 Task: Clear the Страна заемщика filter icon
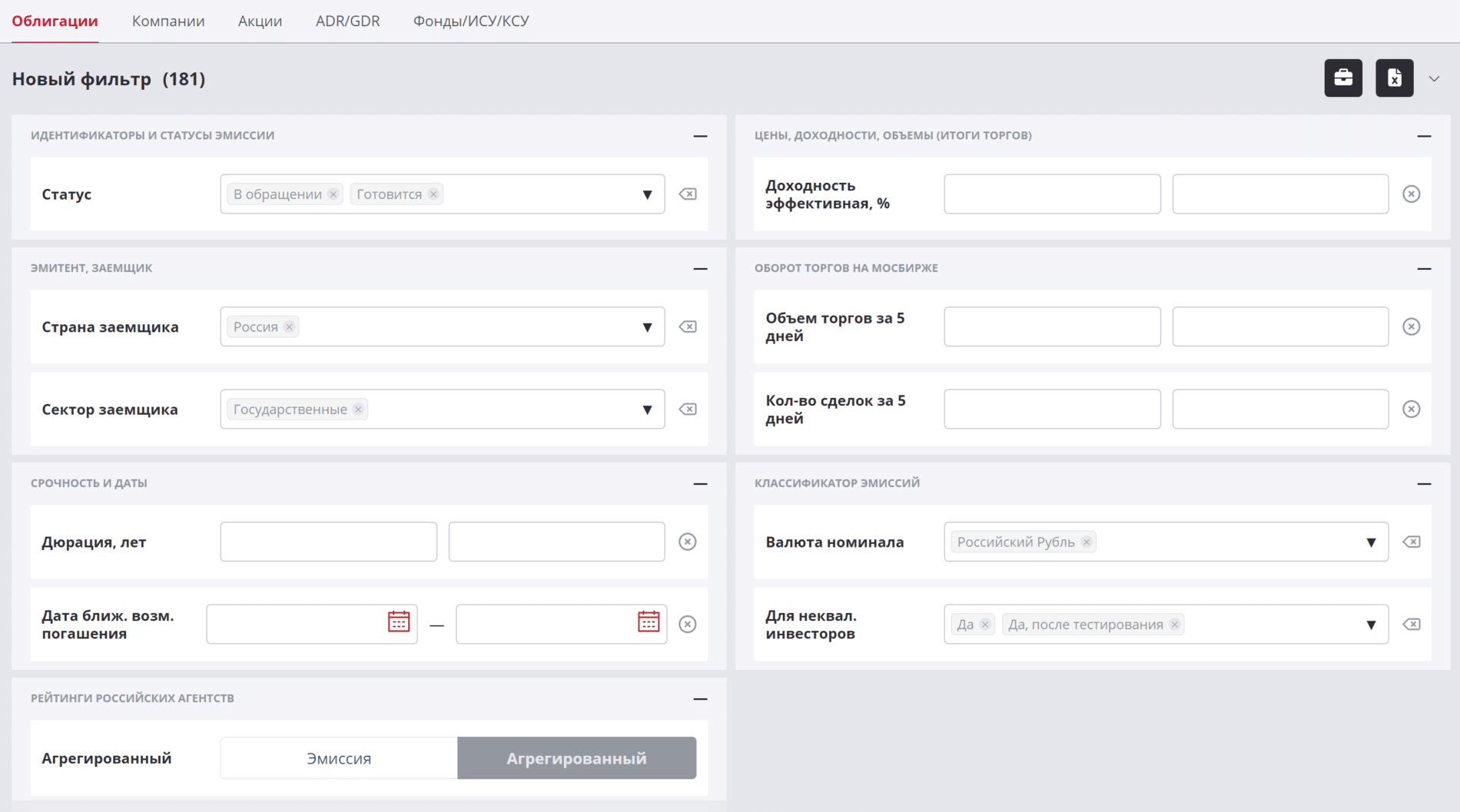coord(688,327)
